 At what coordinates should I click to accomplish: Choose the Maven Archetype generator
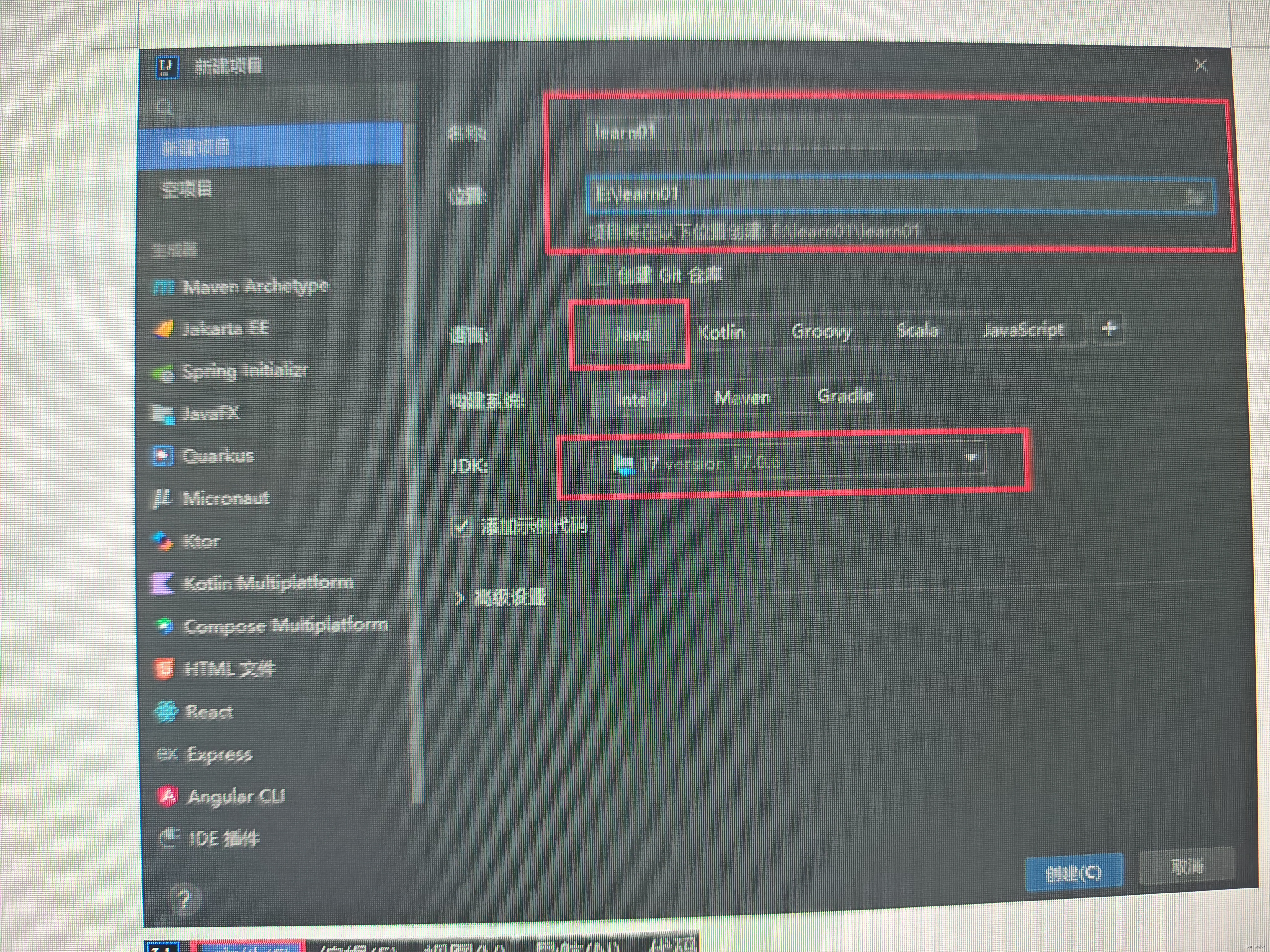241,286
